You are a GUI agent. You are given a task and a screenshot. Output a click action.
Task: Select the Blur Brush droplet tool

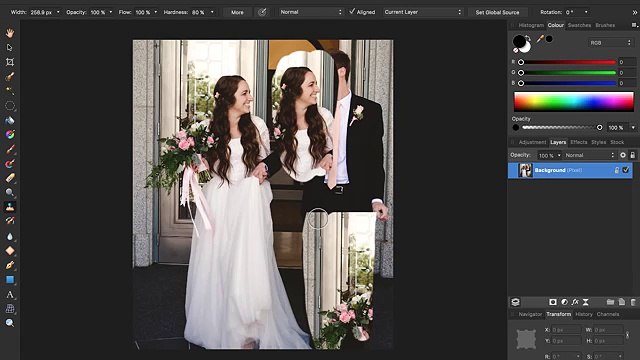click(x=10, y=236)
